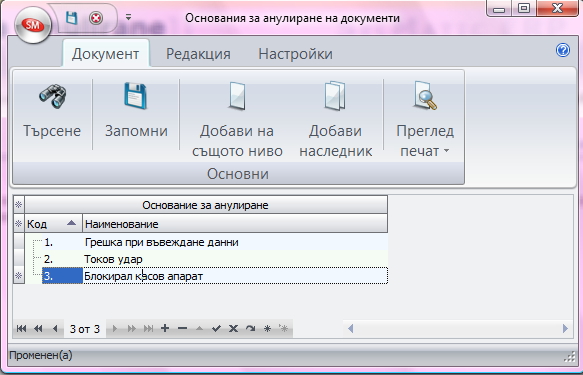The height and width of the screenshot is (375, 583).
Task: Click the band header indicator asterisk
Action: [x=19, y=205]
